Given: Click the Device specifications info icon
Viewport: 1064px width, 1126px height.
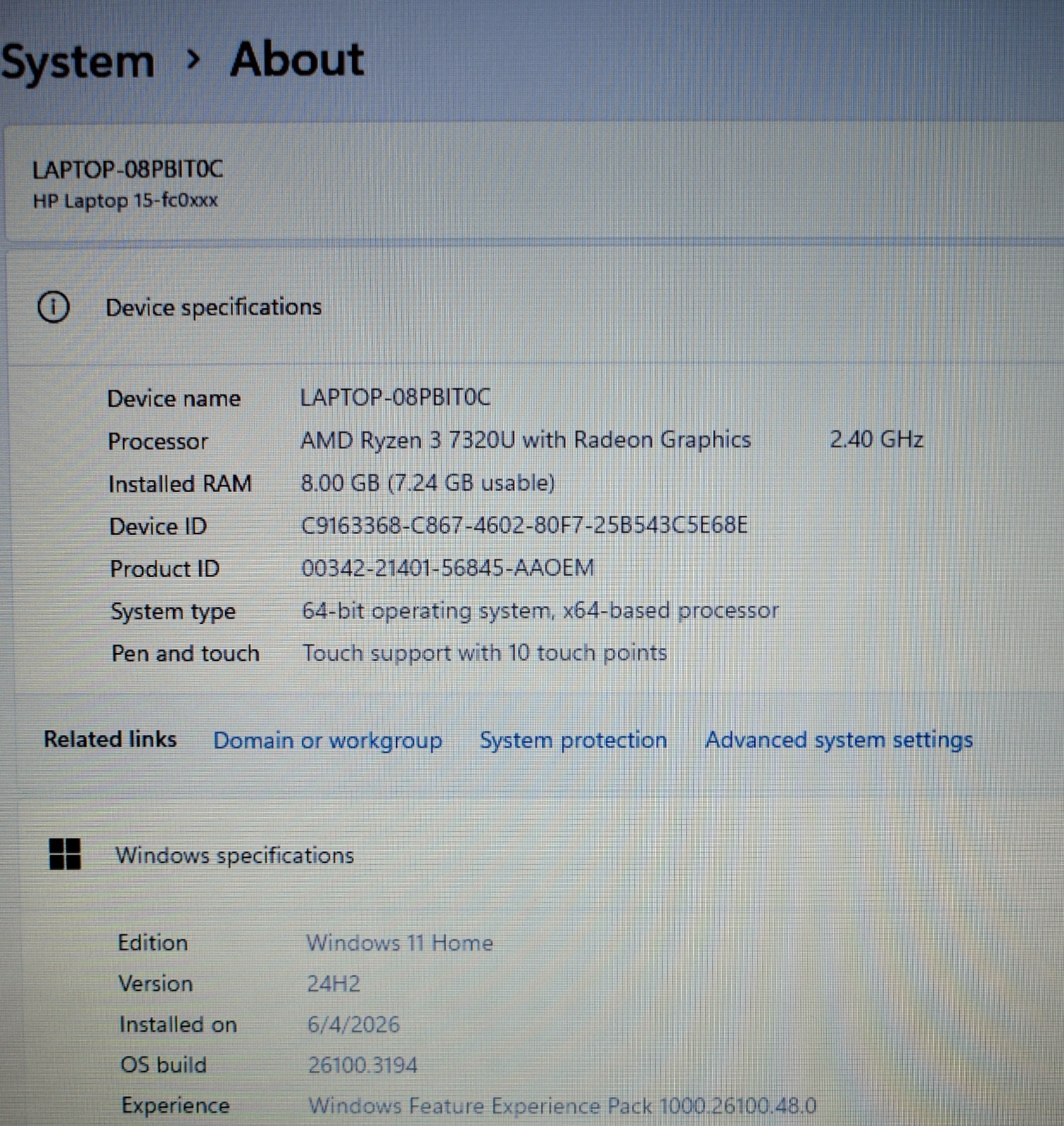Looking at the screenshot, I should point(53,307).
